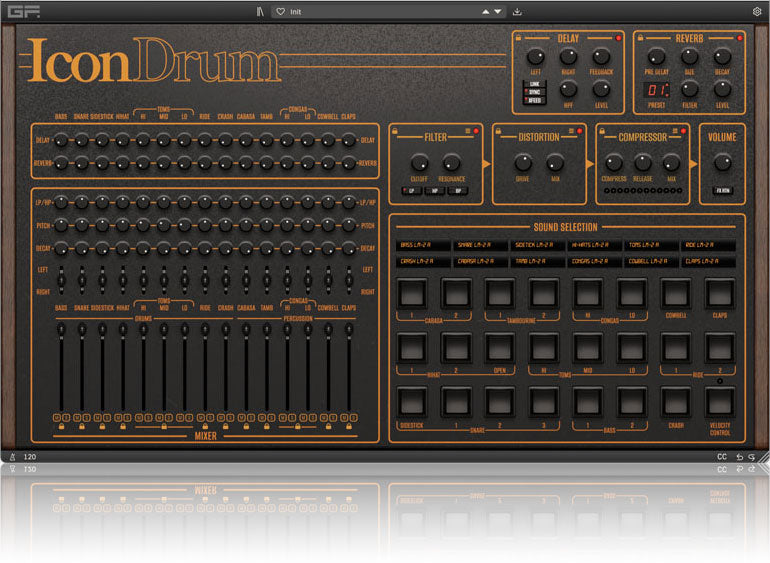Screen dimensions: 770x563
Task: Lock the Snare mixer channel
Action: (x=82, y=427)
